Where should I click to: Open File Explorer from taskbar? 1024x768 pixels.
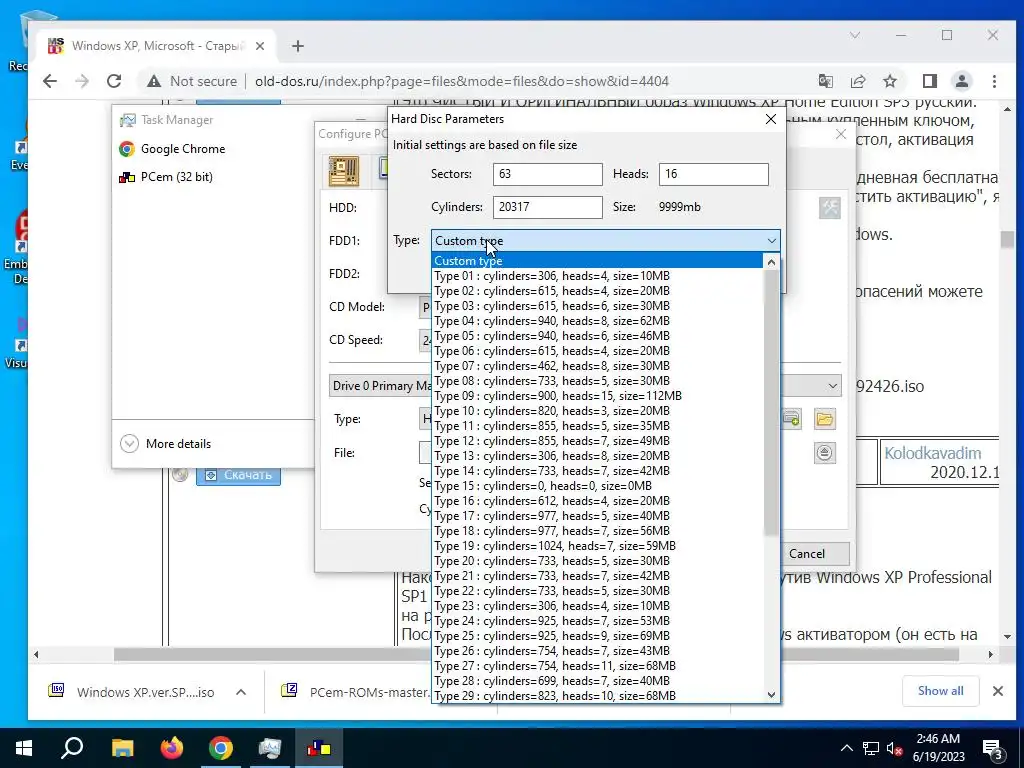tap(122, 748)
